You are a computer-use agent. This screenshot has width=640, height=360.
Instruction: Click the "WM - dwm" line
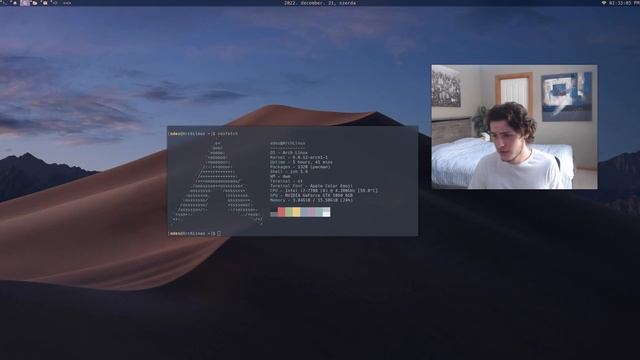point(280,176)
